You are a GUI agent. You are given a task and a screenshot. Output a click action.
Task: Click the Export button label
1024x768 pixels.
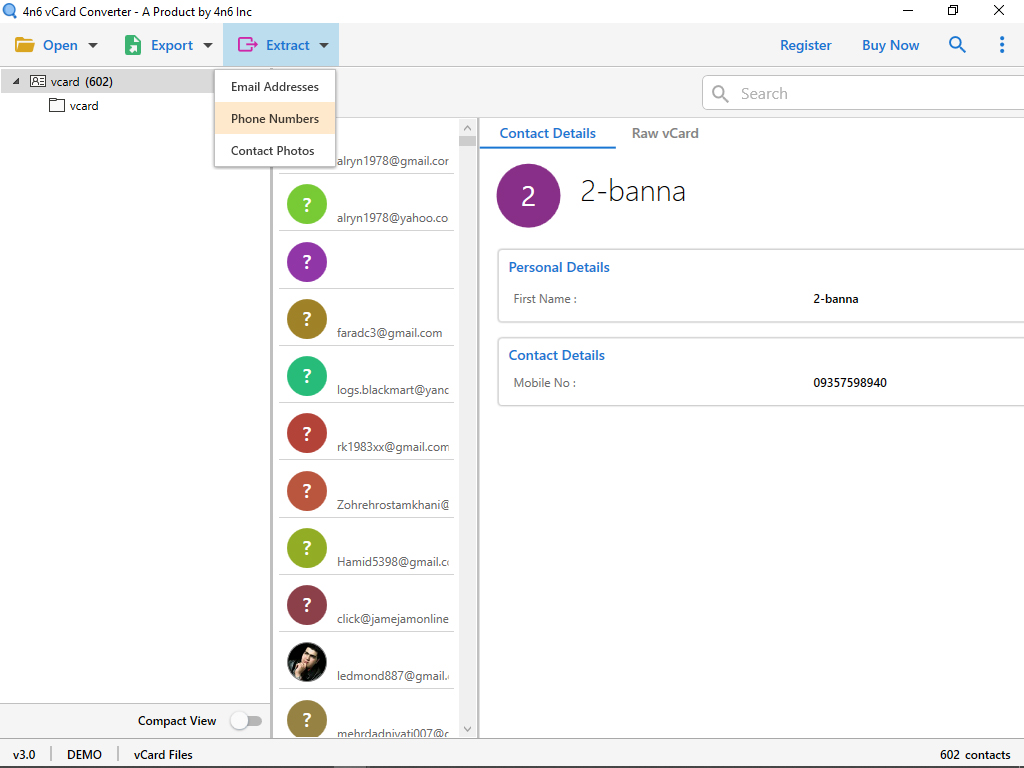[172, 45]
